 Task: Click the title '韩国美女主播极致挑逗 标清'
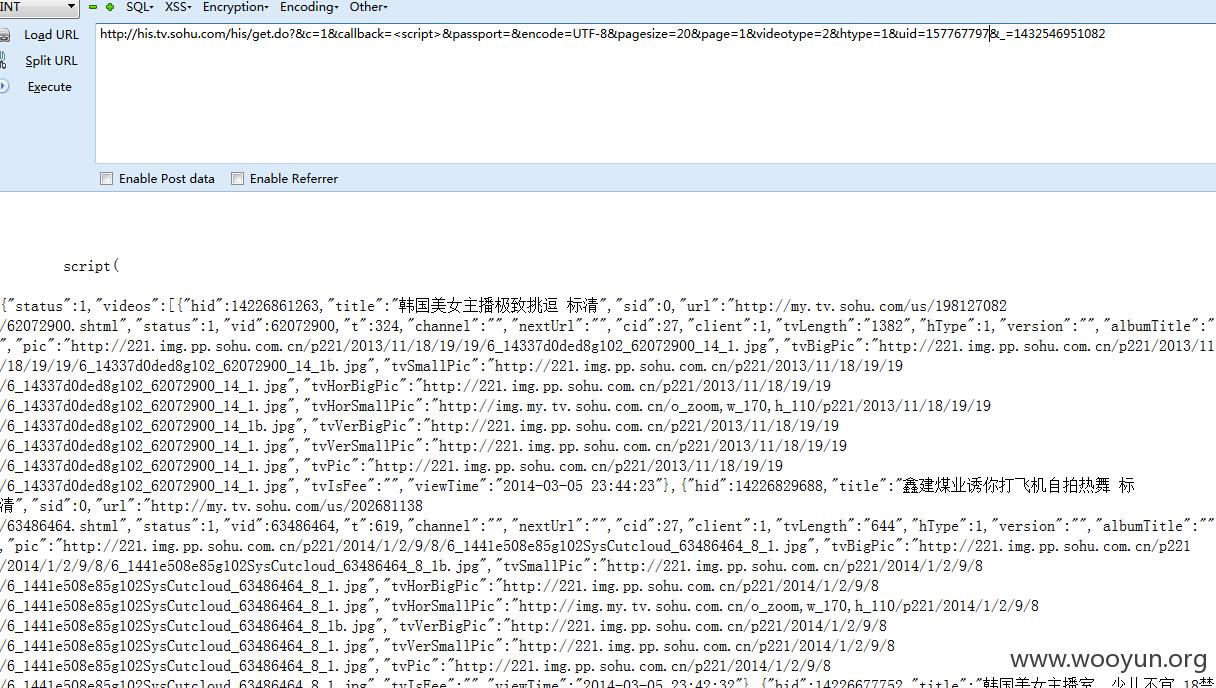coord(499,306)
